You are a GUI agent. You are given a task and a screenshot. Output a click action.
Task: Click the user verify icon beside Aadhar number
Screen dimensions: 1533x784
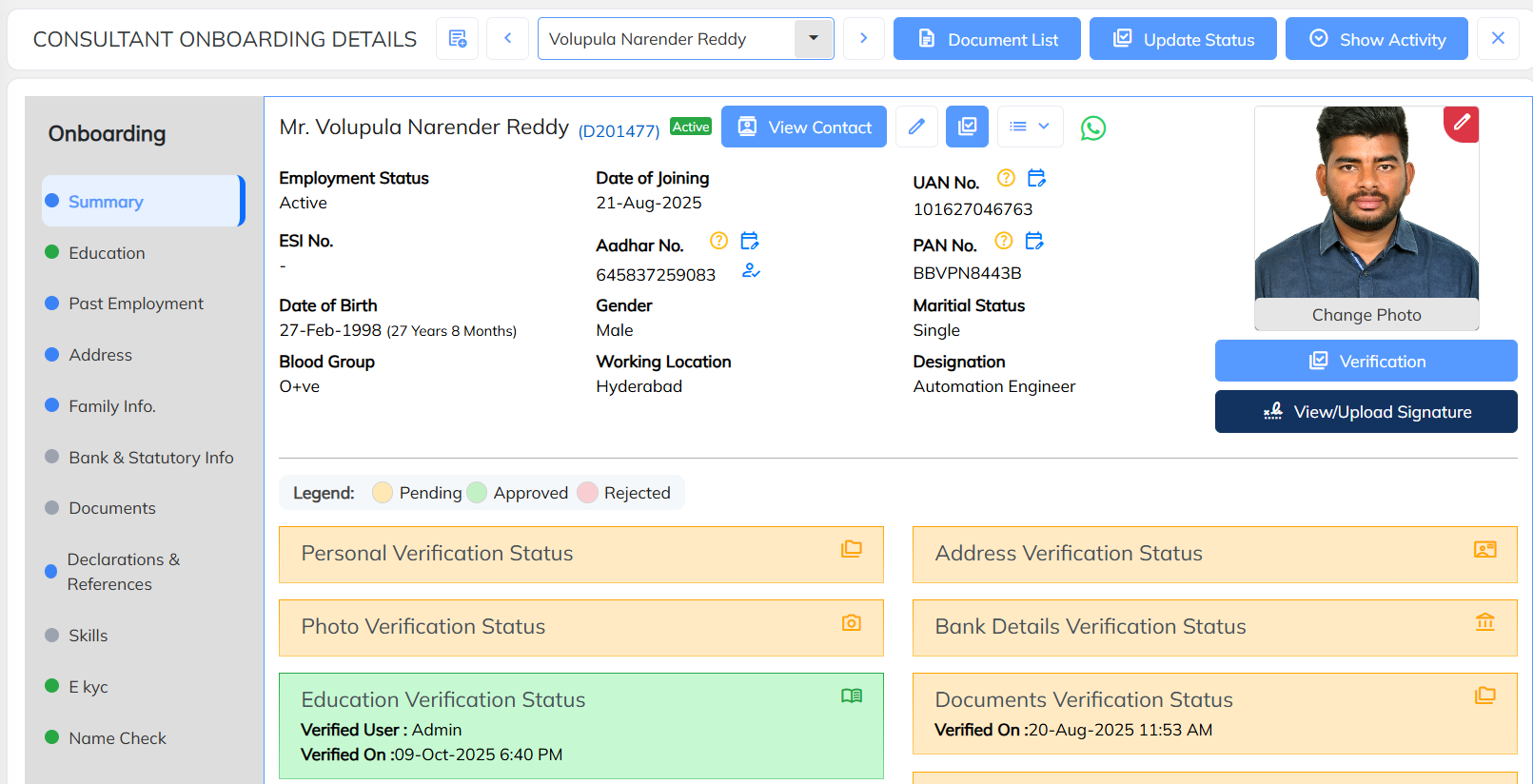pyautogui.click(x=751, y=271)
